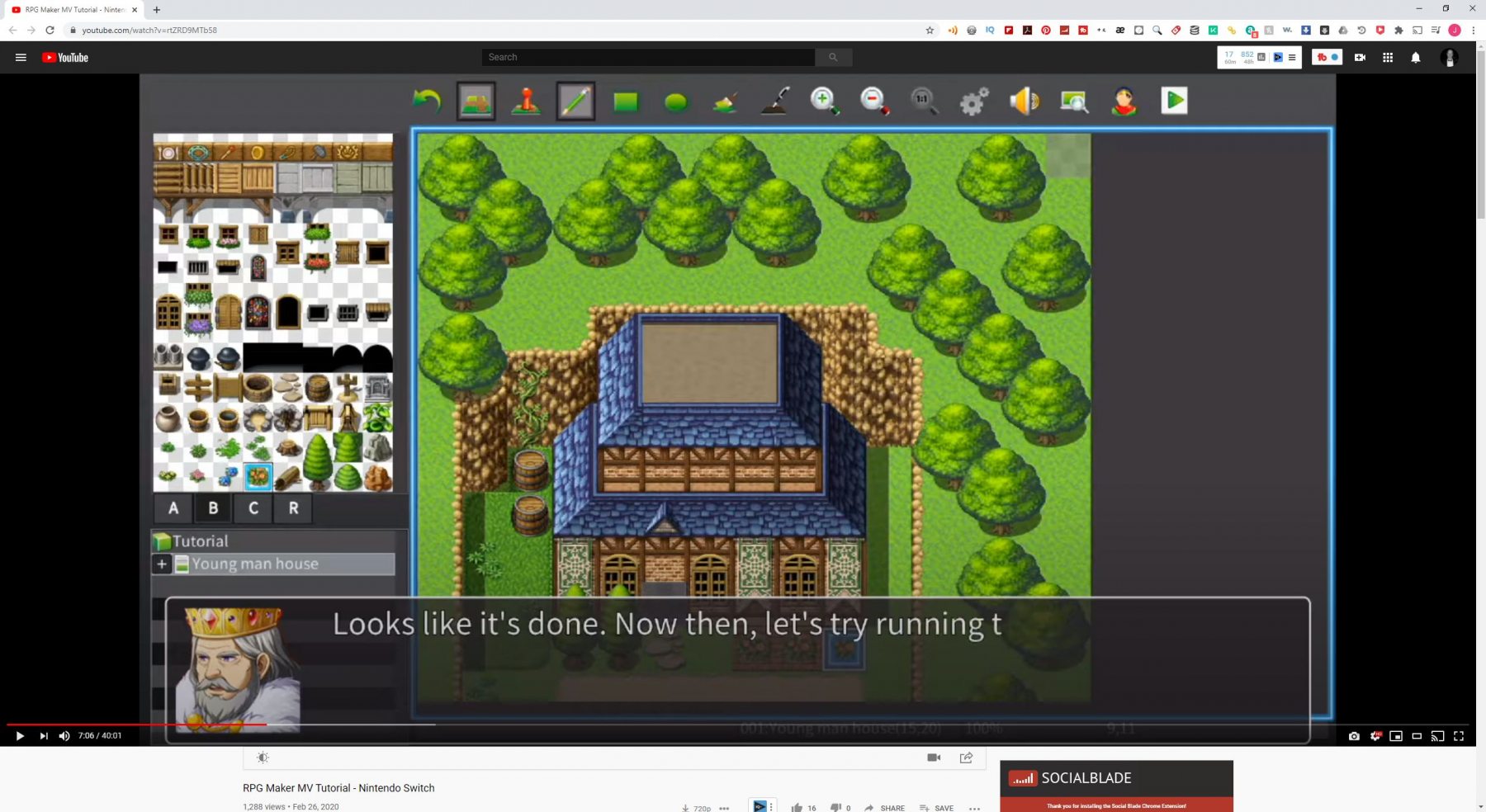Select the Map edit mode icon

[x=476, y=101]
